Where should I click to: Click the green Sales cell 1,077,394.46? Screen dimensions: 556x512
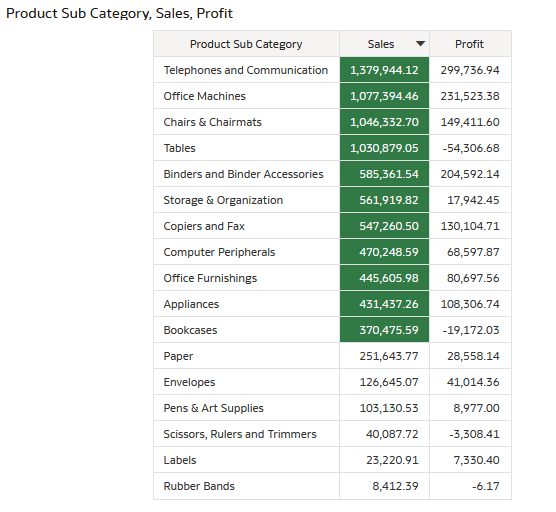click(x=384, y=96)
